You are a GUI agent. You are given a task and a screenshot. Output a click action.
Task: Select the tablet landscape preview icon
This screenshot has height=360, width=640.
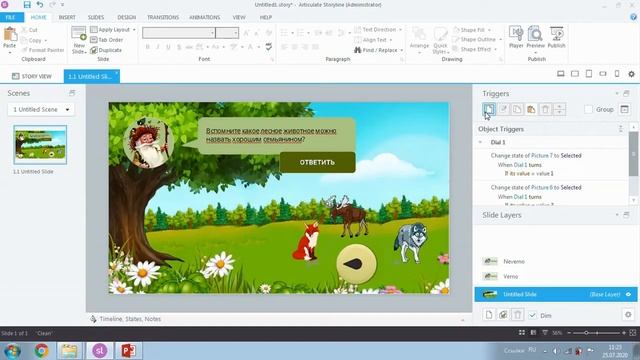tap(575, 74)
